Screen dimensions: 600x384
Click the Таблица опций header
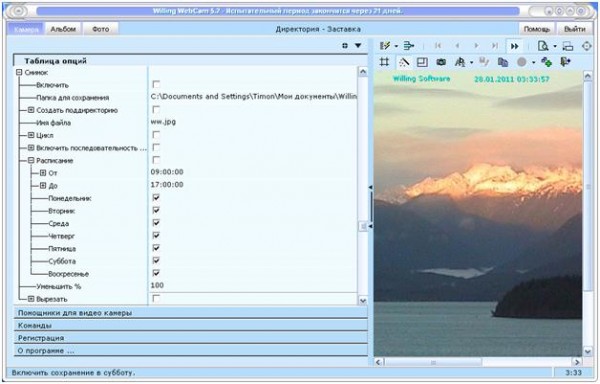pyautogui.click(x=191, y=61)
